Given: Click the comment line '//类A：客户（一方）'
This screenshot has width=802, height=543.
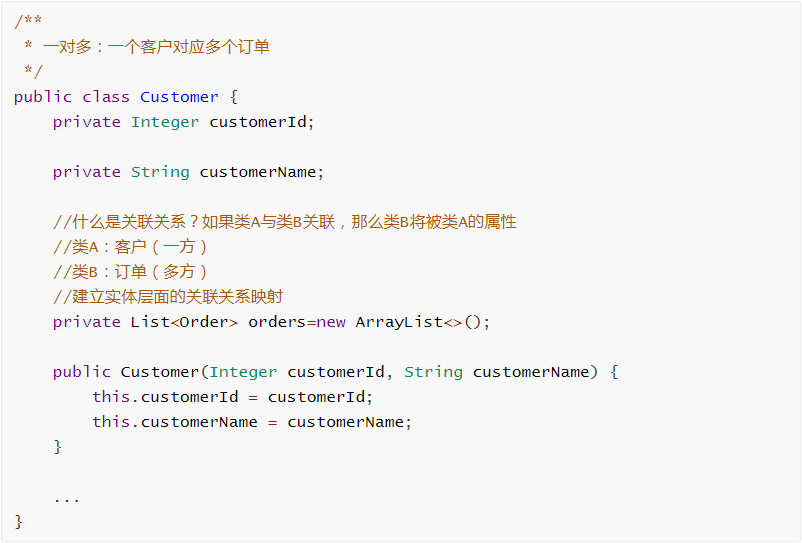Looking at the screenshot, I should [131, 247].
